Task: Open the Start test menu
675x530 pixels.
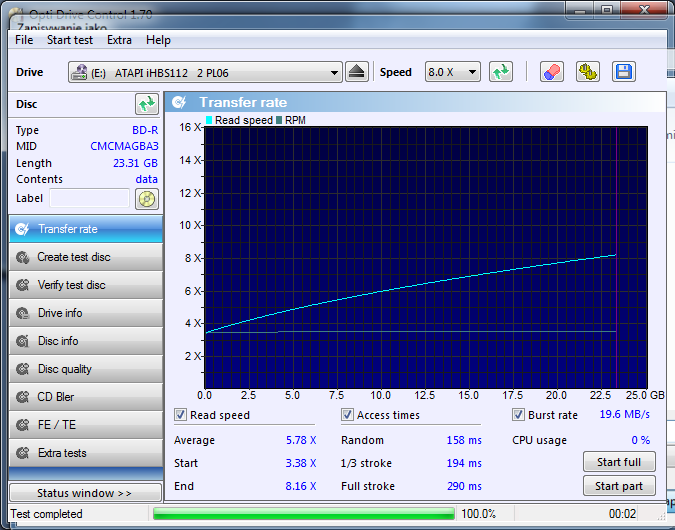Action: (x=70, y=40)
